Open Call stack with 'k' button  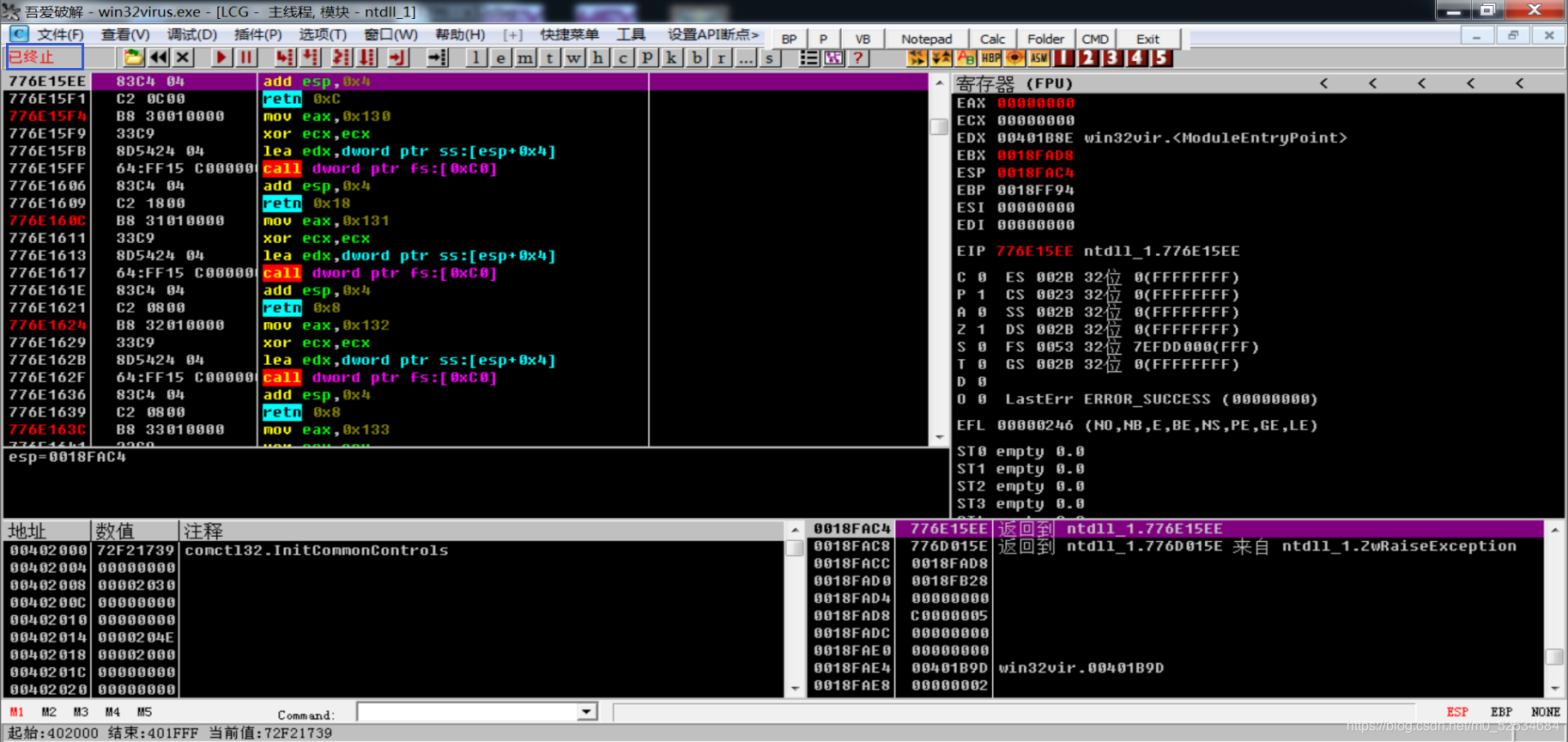[x=672, y=58]
